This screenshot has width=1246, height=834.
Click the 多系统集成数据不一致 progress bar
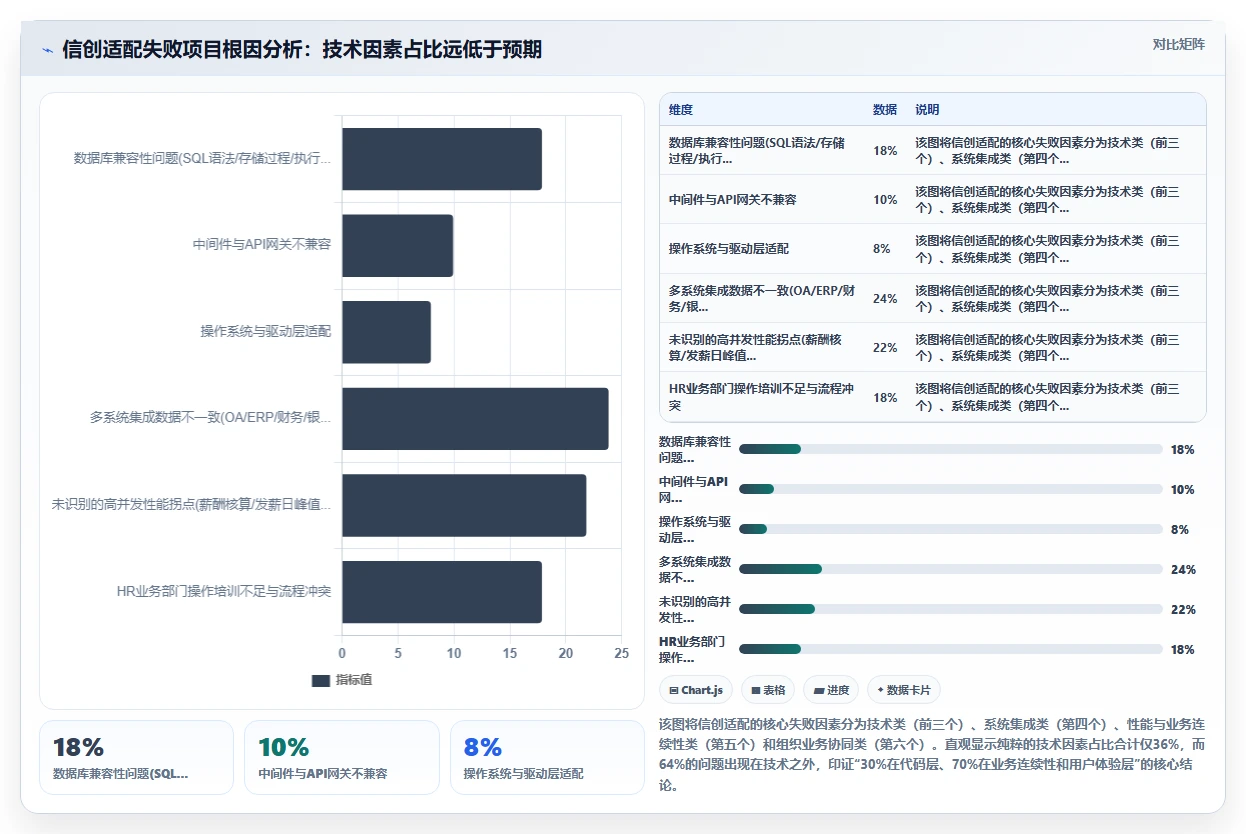pyautogui.click(x=951, y=569)
